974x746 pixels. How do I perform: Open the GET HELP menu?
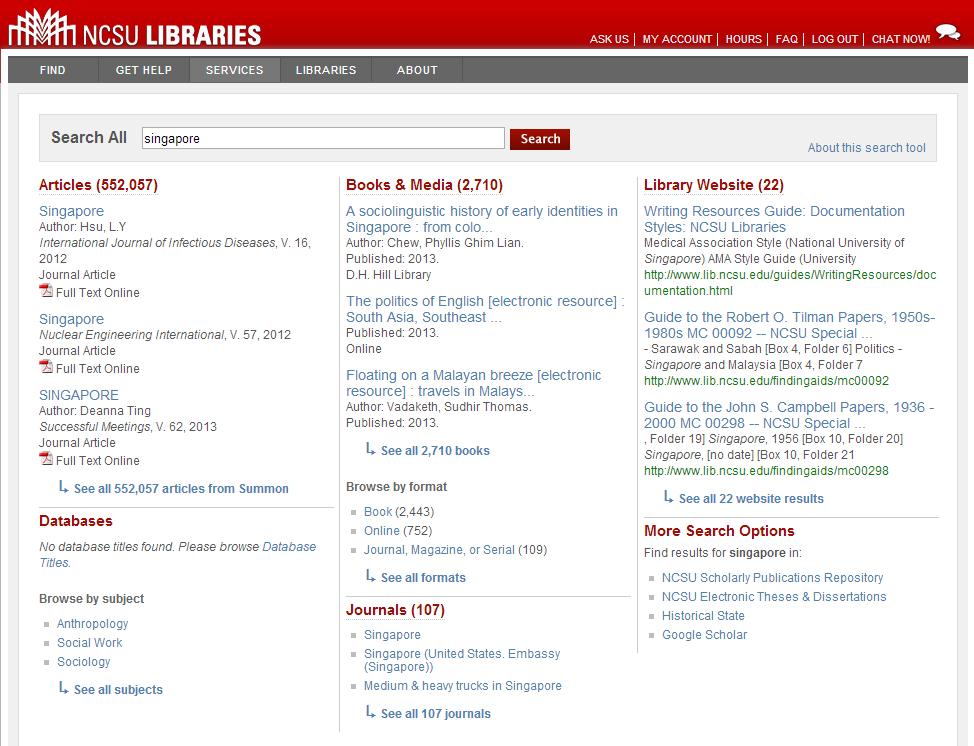(x=143, y=70)
